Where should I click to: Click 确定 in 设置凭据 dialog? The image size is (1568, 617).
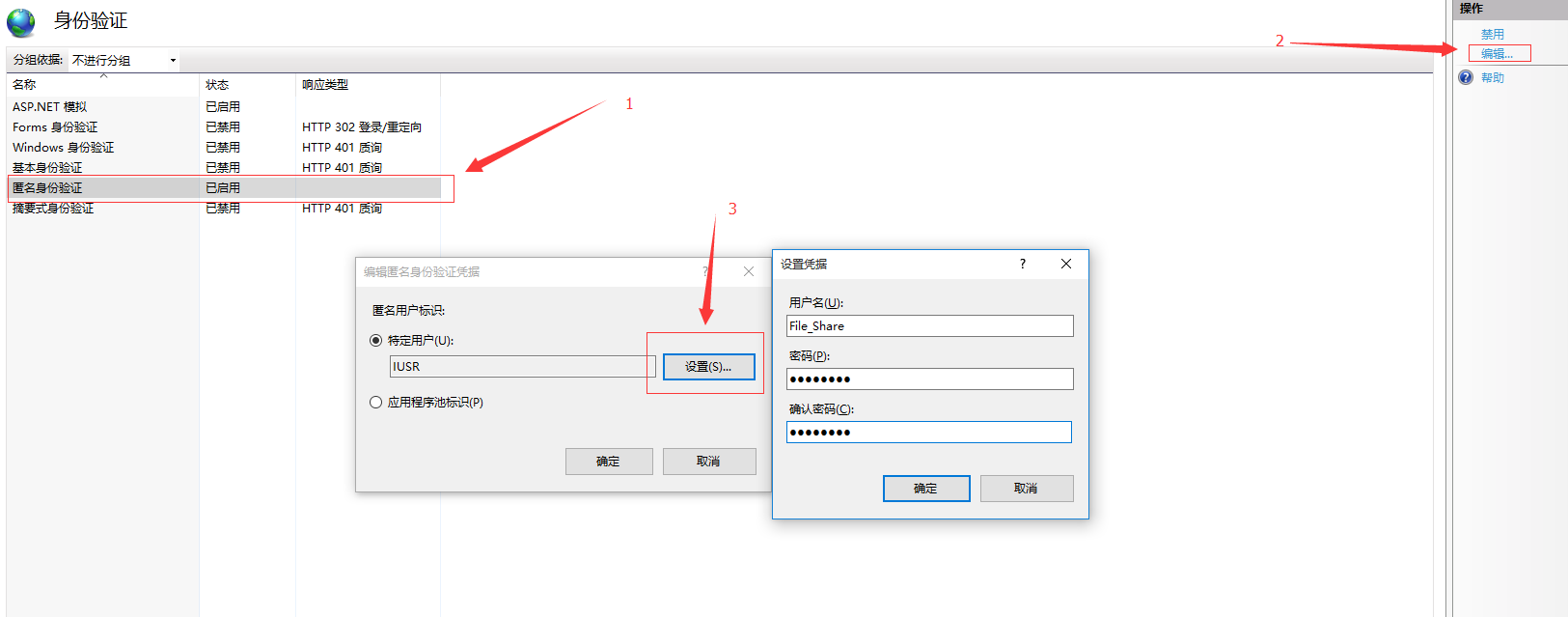(926, 489)
